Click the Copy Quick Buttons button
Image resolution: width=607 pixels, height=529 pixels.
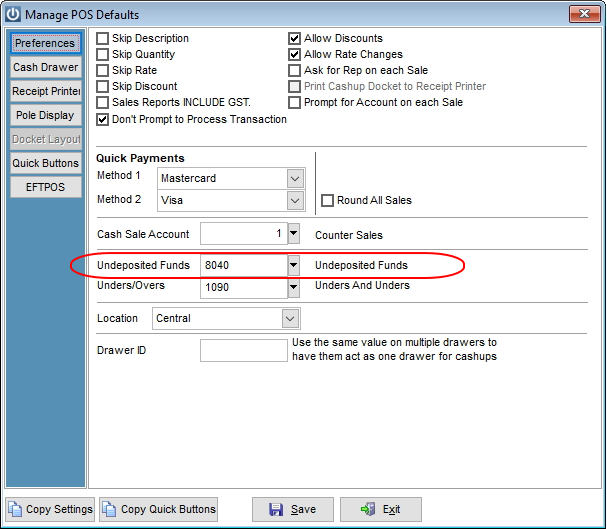(x=158, y=509)
